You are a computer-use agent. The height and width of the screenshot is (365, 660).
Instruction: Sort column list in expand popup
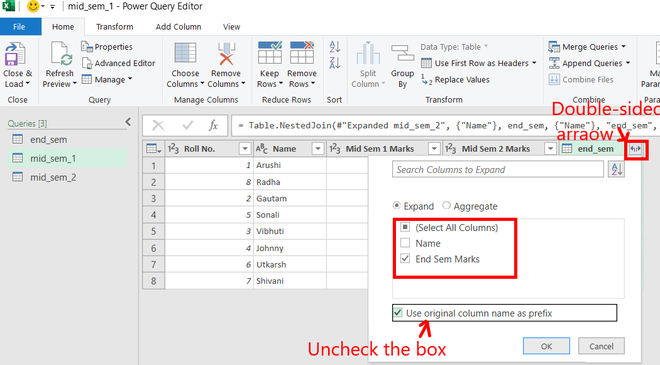click(616, 169)
